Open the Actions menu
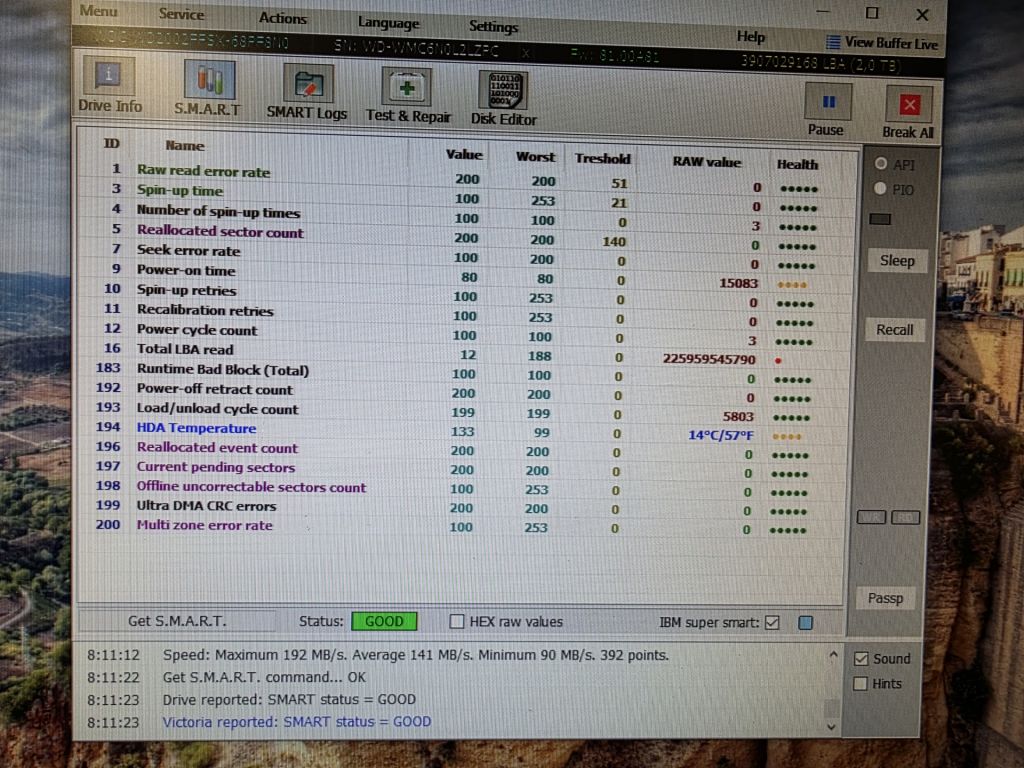1024x768 pixels. [x=283, y=18]
